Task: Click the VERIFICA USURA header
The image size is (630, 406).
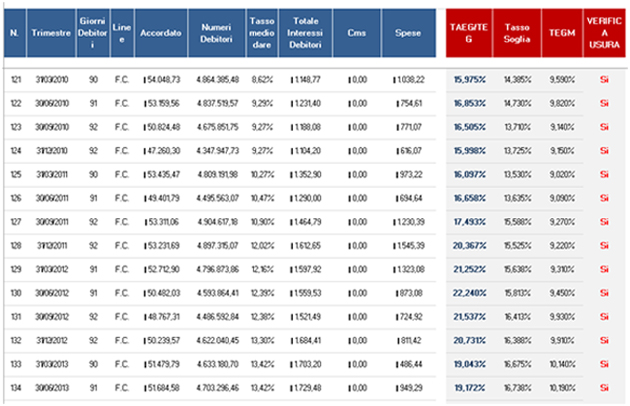Action: coord(604,33)
